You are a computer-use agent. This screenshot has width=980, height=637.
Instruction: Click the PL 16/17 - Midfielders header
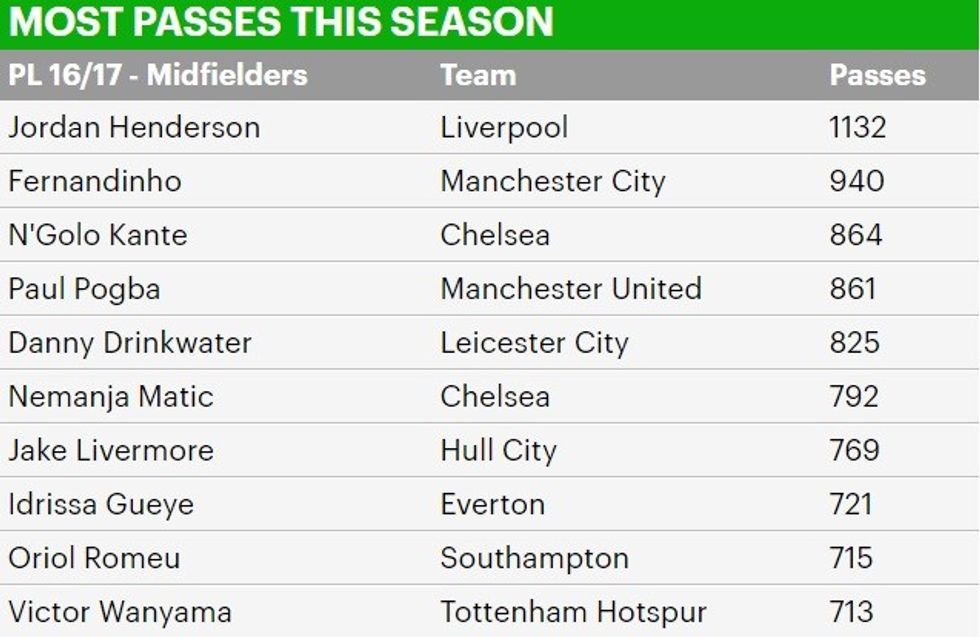pos(158,75)
